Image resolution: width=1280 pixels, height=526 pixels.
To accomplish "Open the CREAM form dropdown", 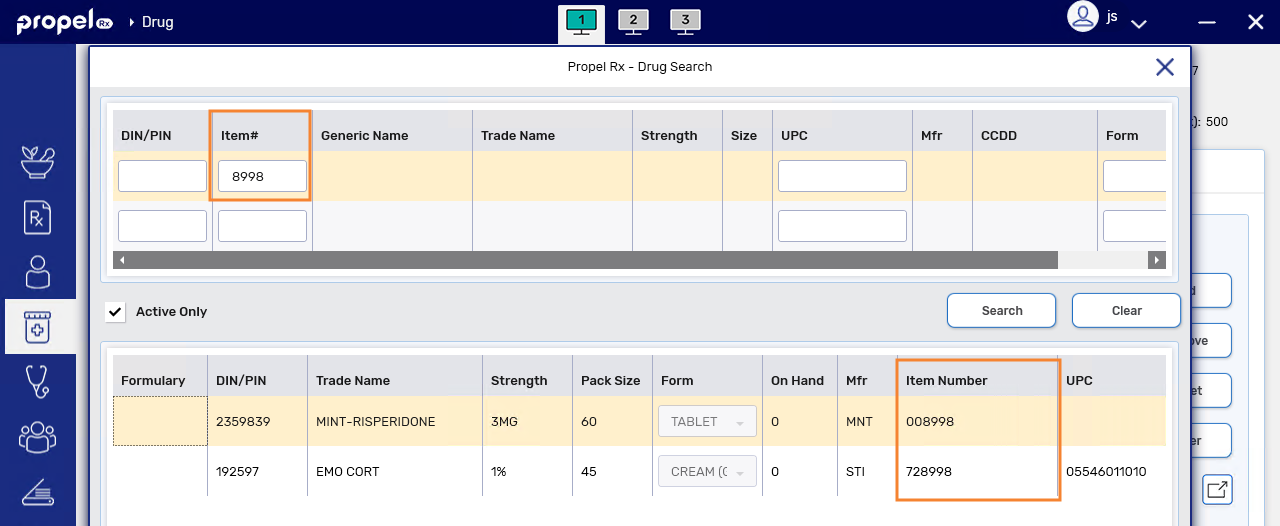I will click(707, 472).
